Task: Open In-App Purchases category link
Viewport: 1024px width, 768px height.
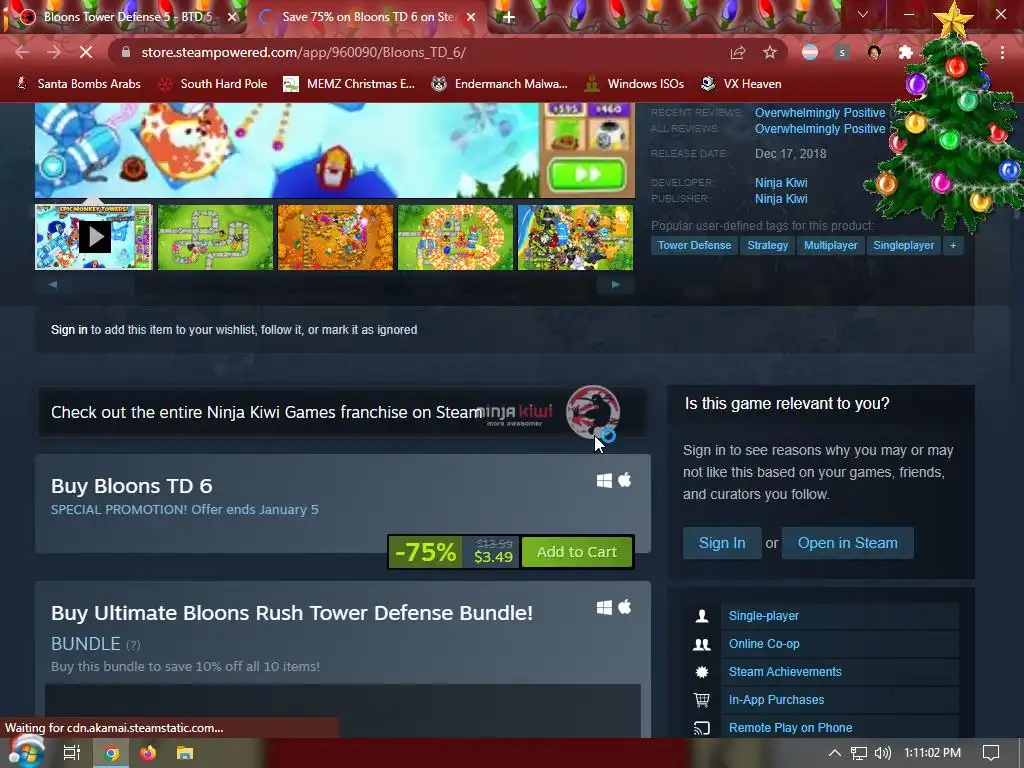Action: [776, 700]
